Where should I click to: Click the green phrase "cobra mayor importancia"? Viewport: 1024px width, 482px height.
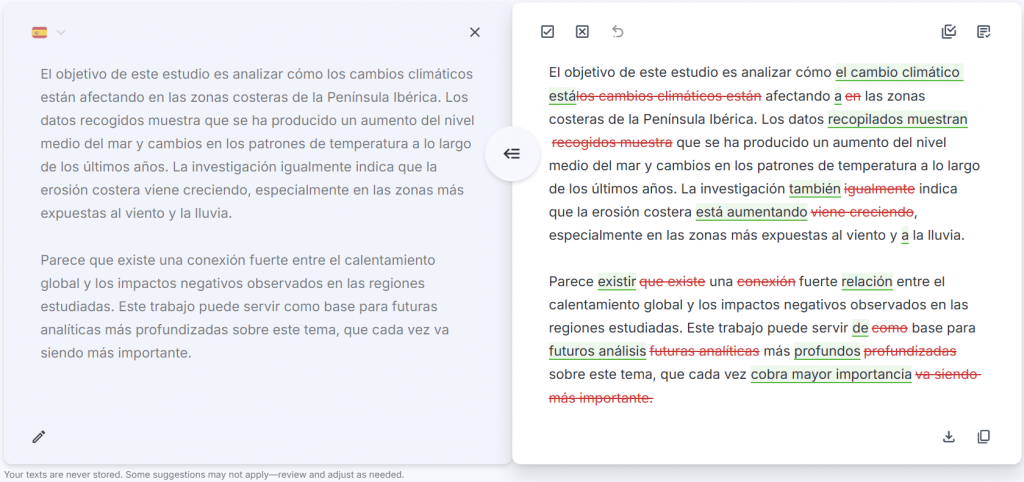click(831, 375)
